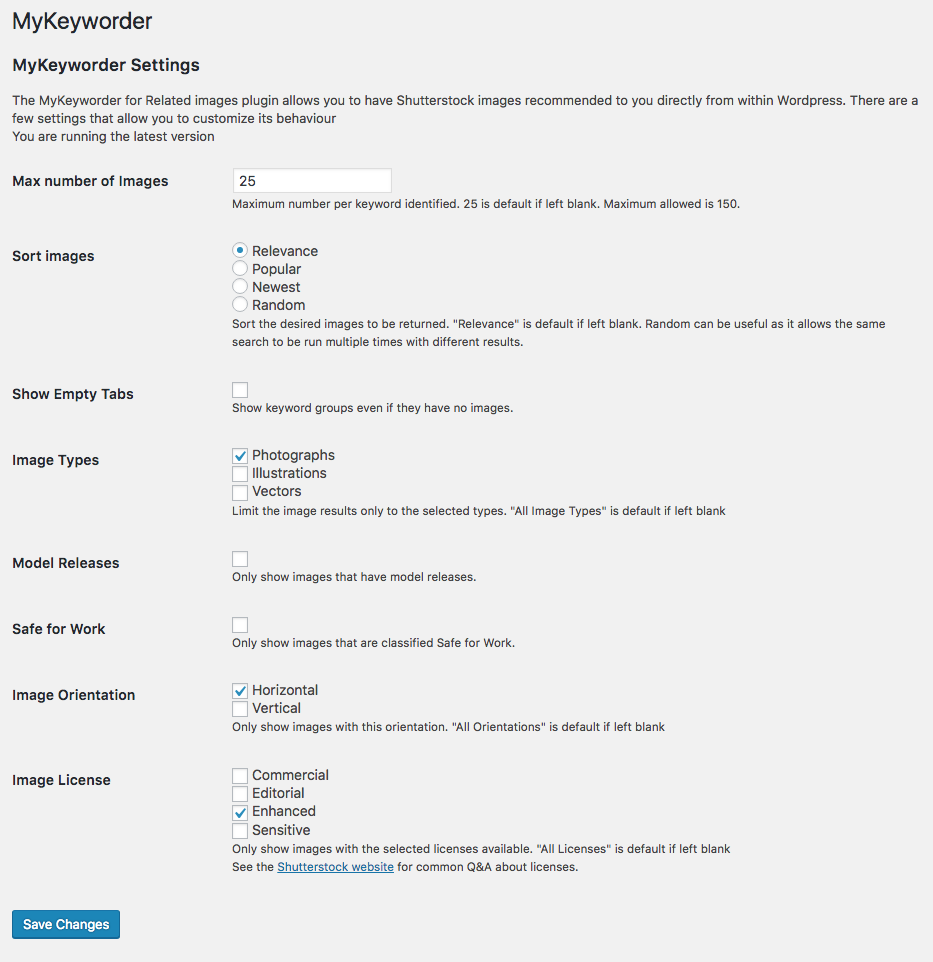Screen dimensions: 933x962
Task: Select the Relevance sort option
Action: tap(240, 251)
